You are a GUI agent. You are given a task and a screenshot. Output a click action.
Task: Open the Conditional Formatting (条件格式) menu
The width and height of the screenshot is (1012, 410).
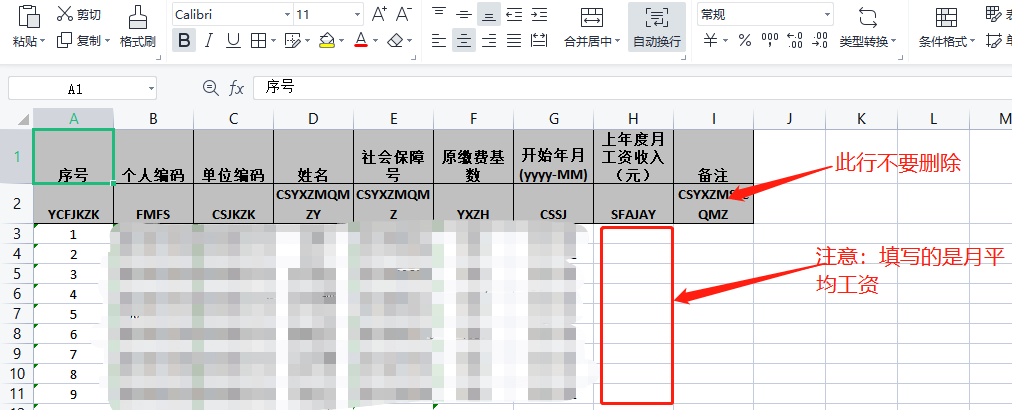(947, 27)
